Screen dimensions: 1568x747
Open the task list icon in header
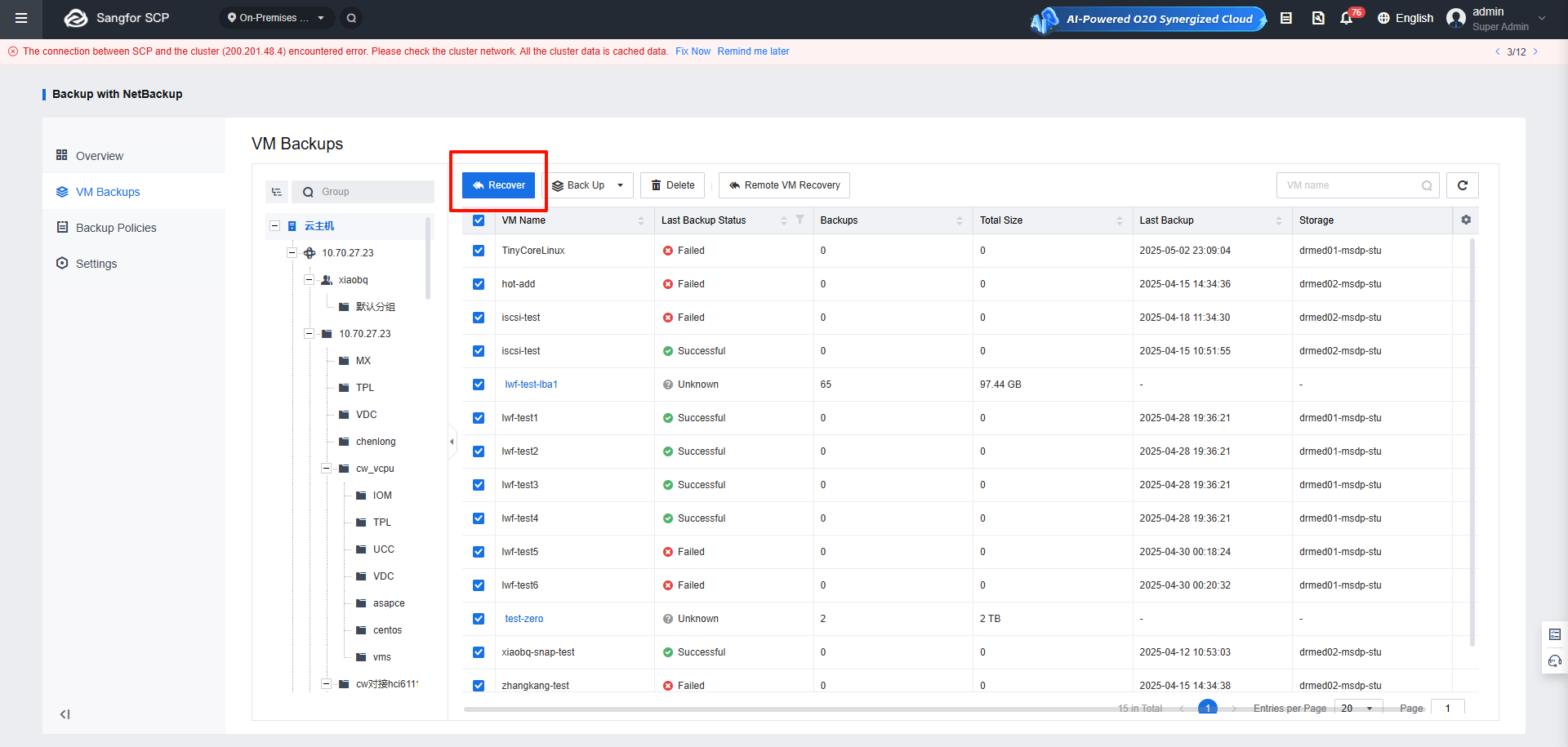1286,18
